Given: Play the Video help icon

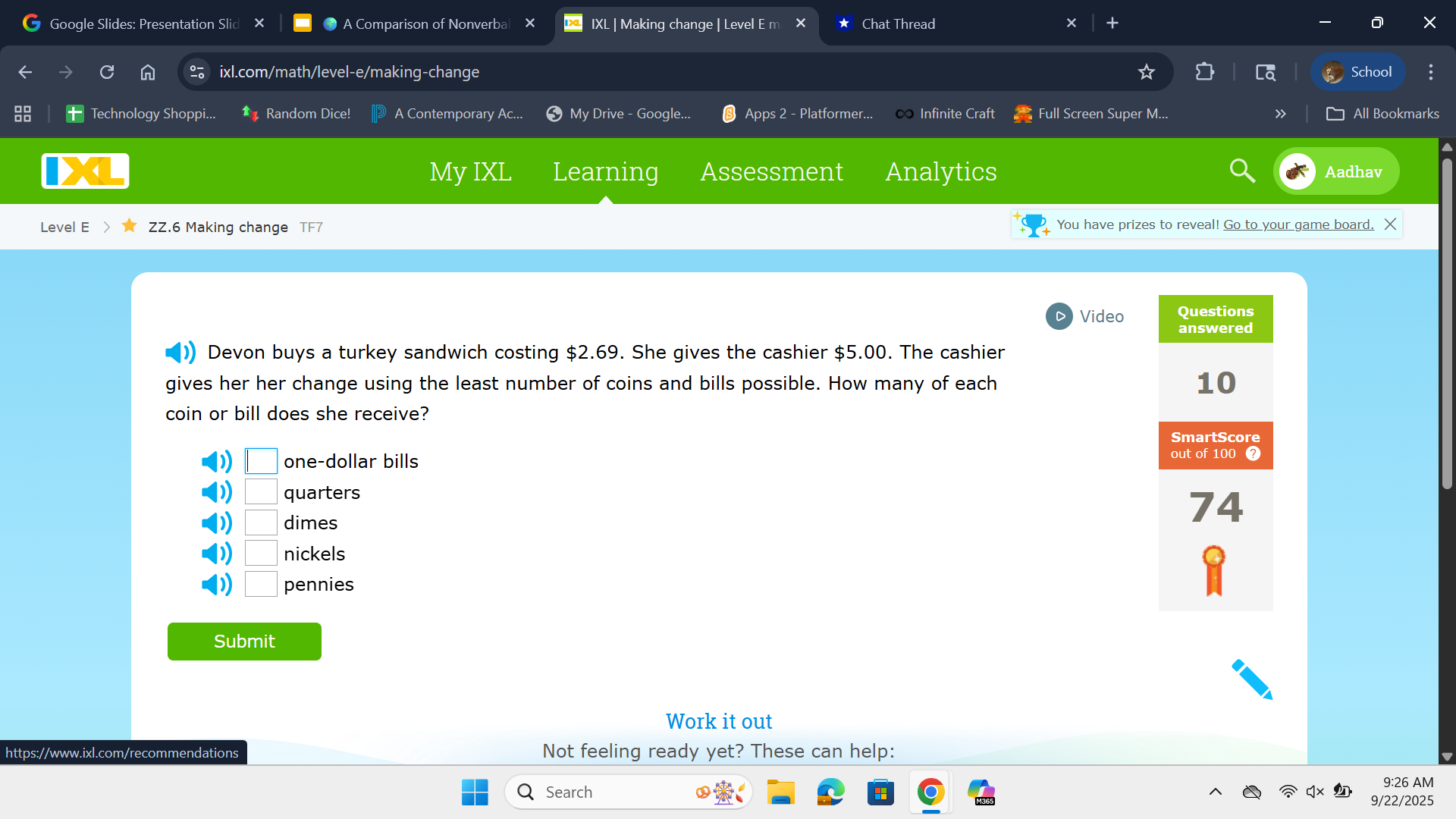Looking at the screenshot, I should coord(1059,316).
